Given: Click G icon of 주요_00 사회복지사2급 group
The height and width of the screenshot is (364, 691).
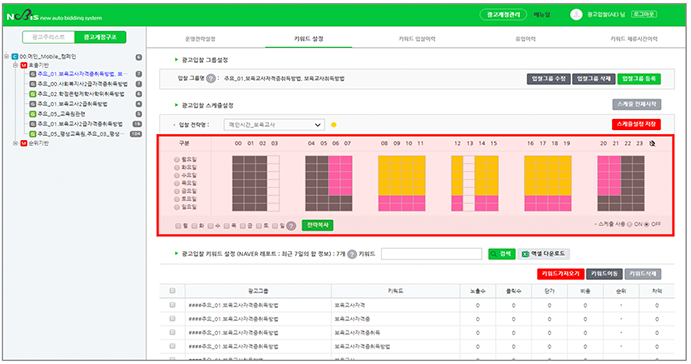Looking at the screenshot, I should 33,84.
